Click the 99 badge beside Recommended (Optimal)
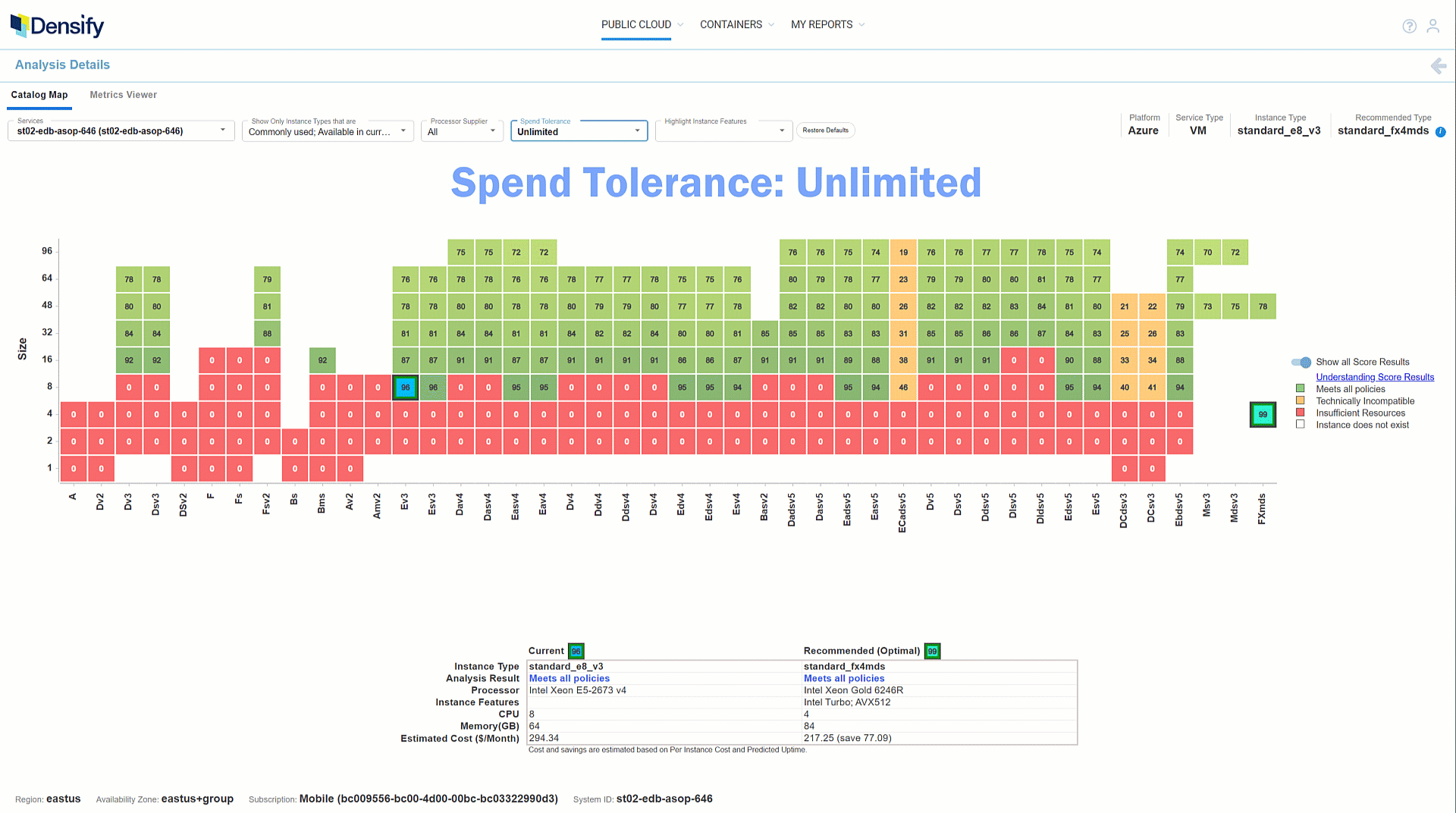1456x813 pixels. [932, 651]
